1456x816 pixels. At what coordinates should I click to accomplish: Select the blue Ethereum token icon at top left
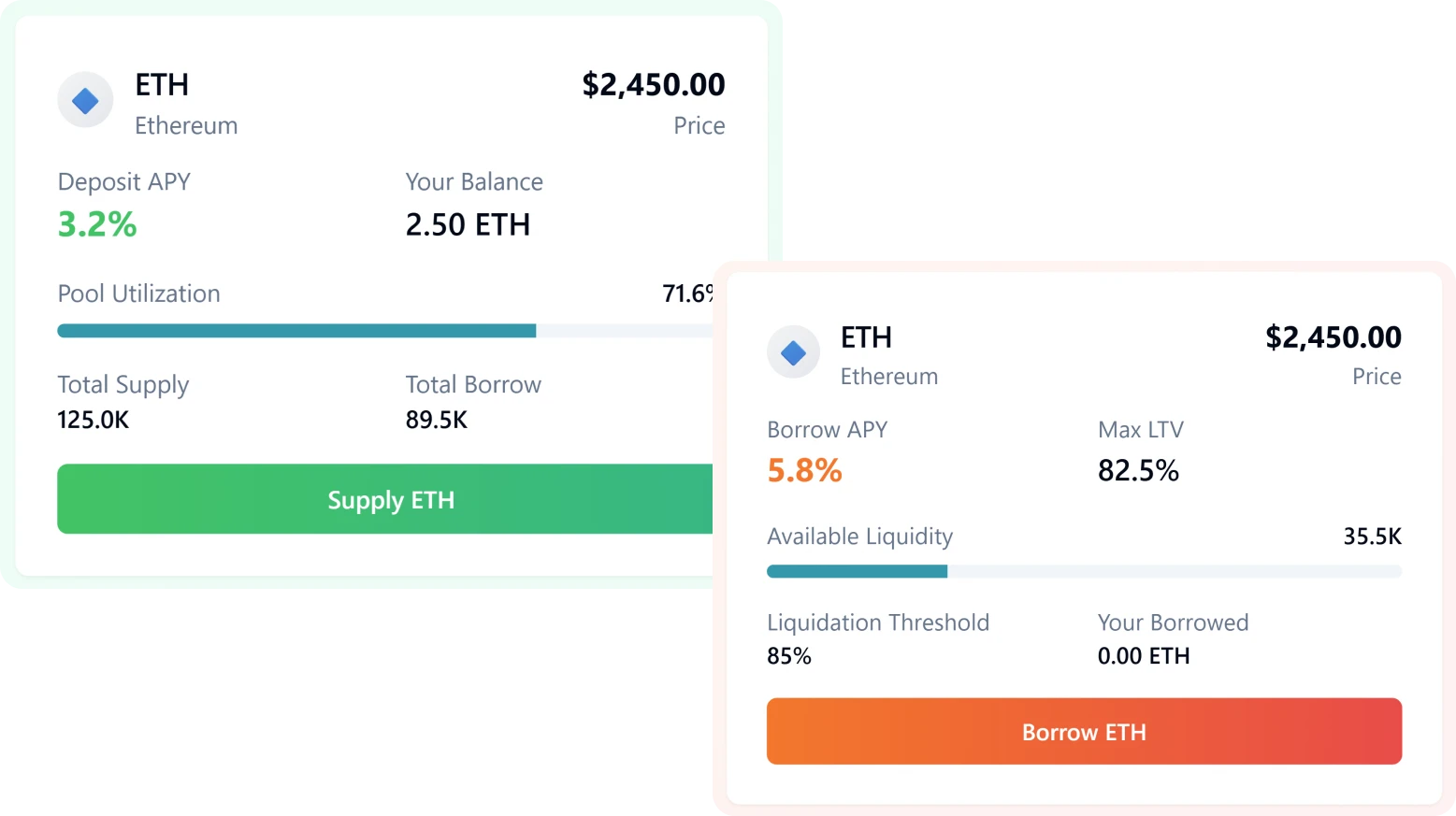(85, 99)
